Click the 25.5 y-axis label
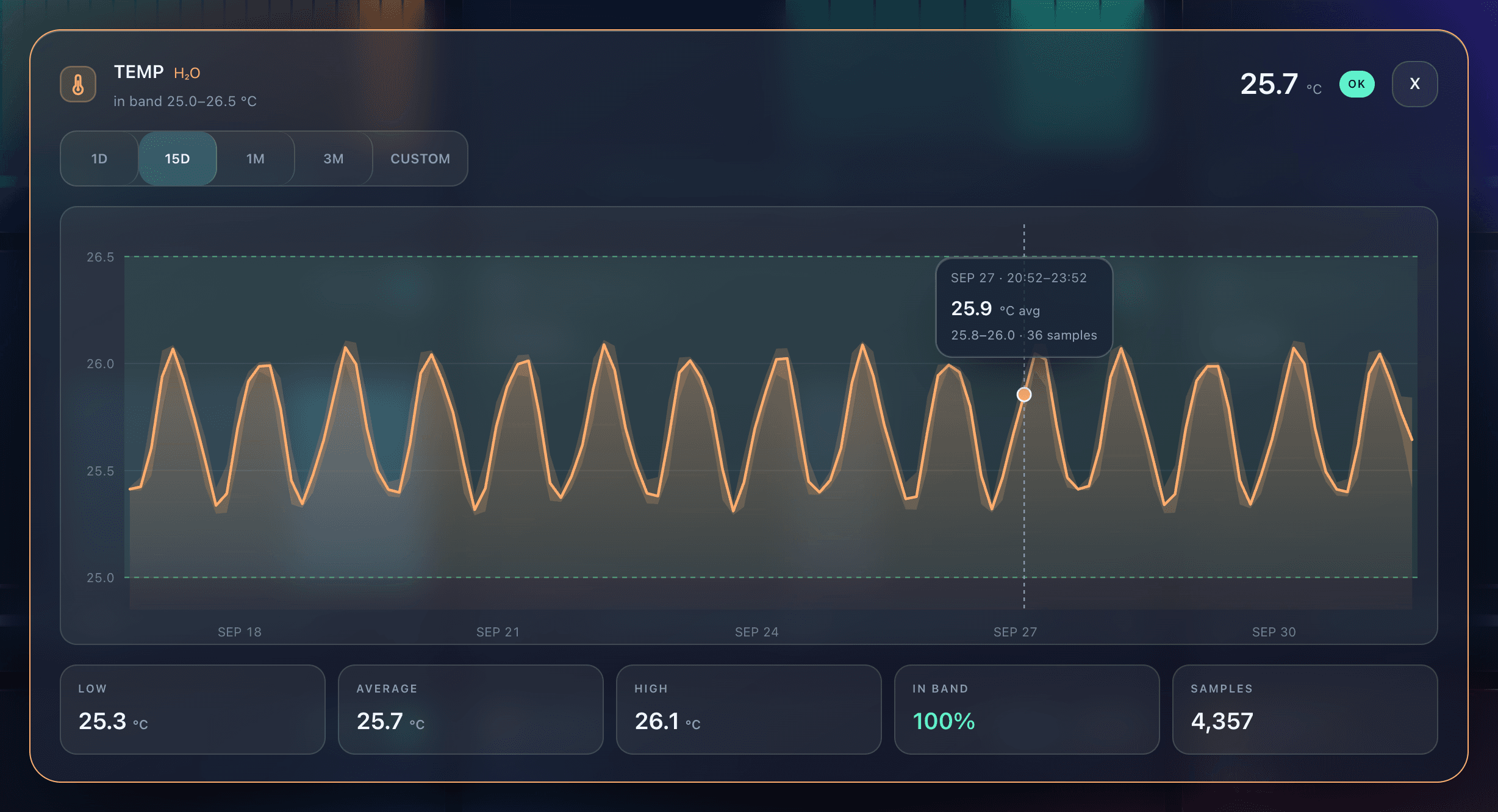This screenshot has height=812, width=1498. click(x=101, y=471)
